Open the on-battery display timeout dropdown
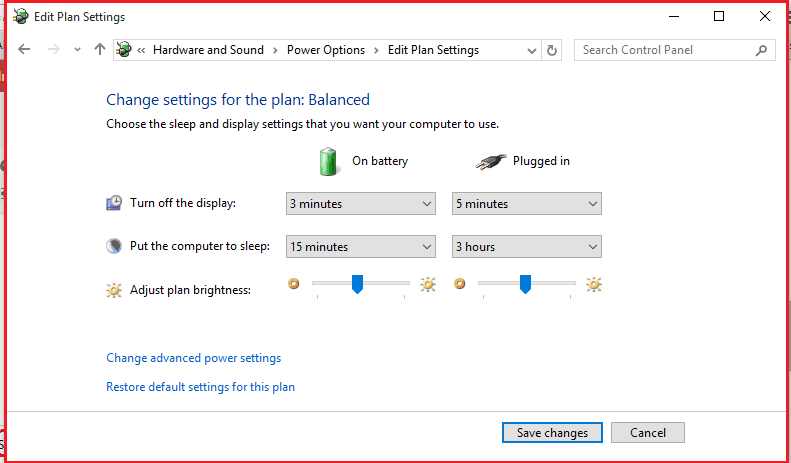Image resolution: width=791 pixels, height=463 pixels. pyautogui.click(x=361, y=204)
